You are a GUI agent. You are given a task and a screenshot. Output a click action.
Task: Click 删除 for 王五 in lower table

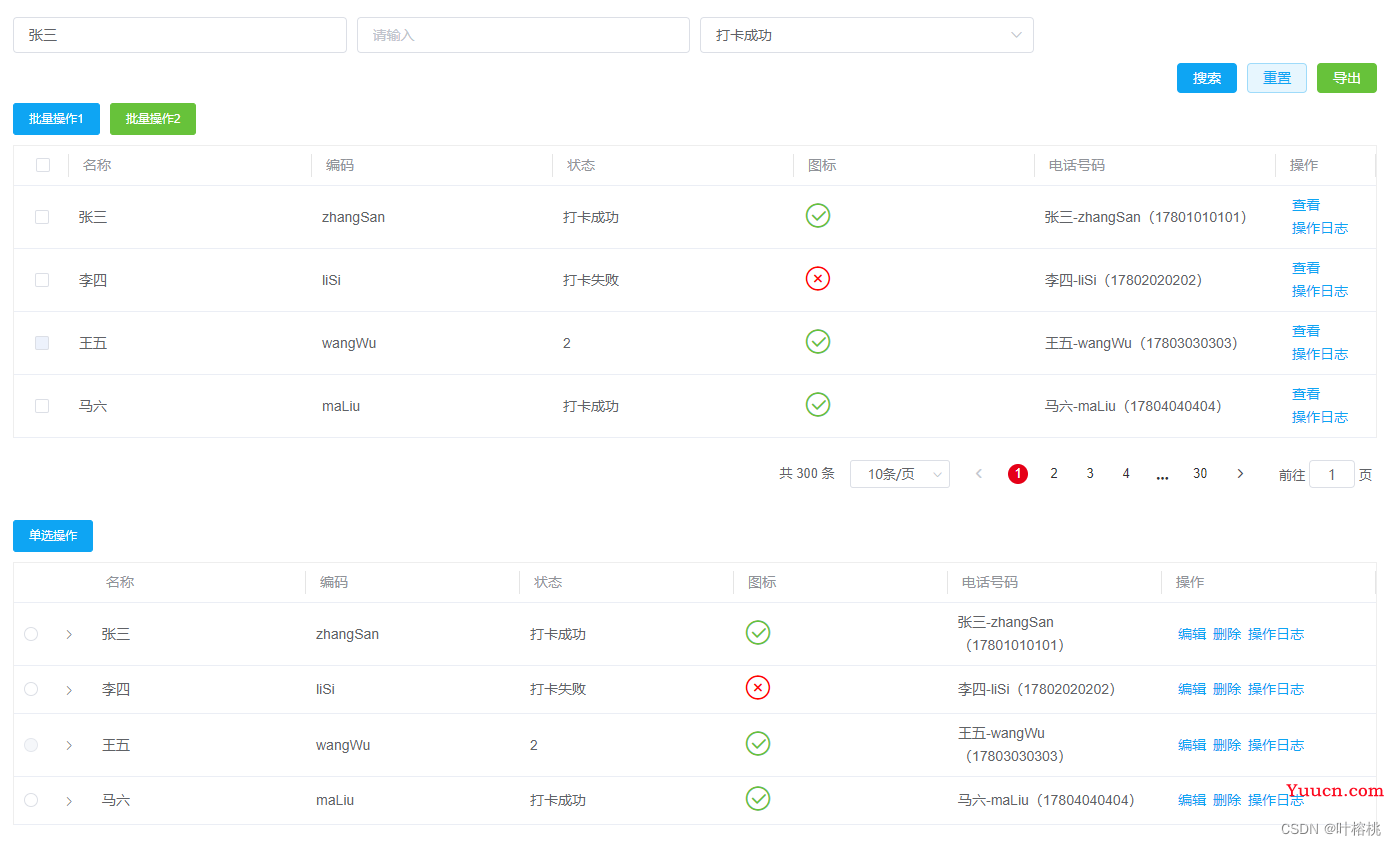point(1227,745)
